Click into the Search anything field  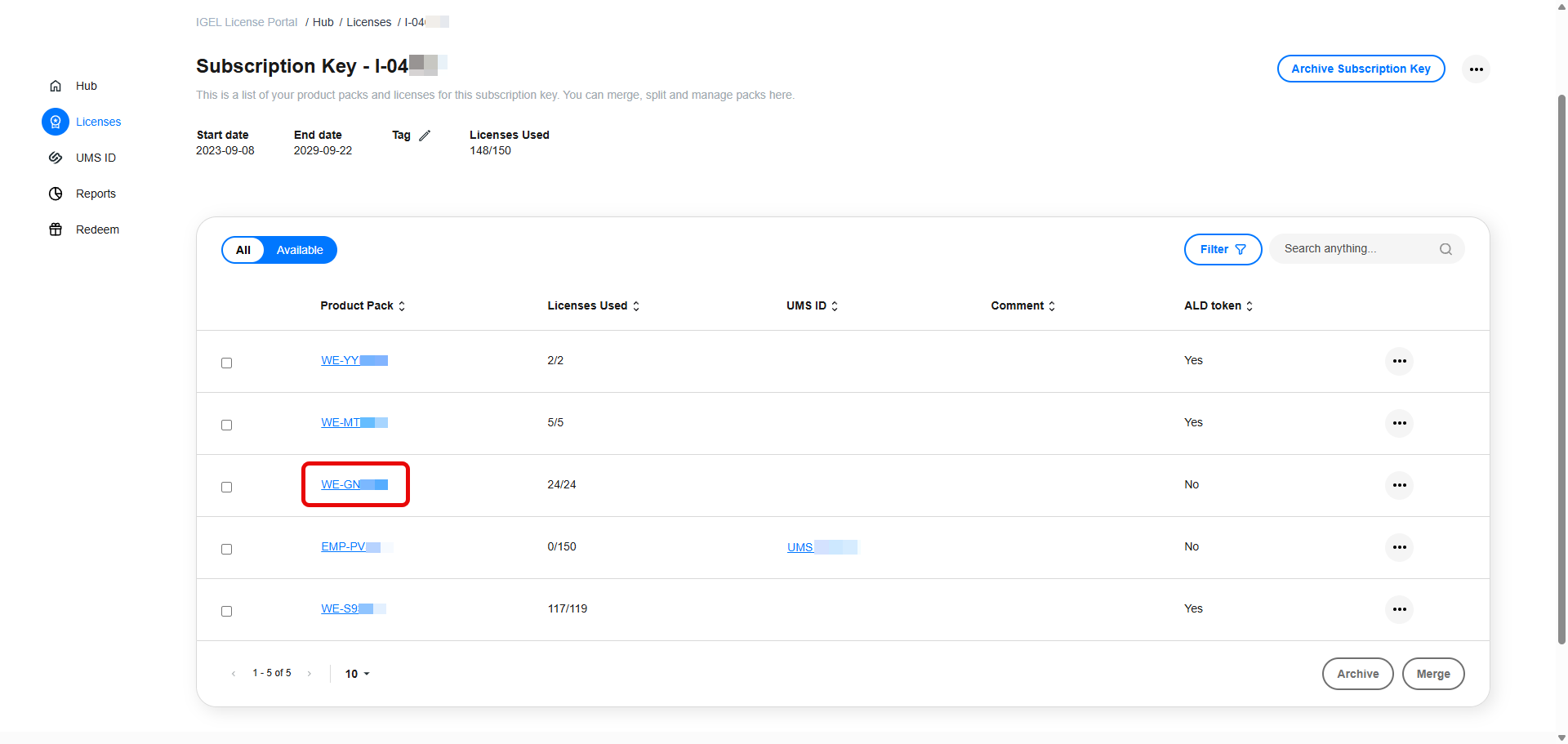click(1356, 249)
